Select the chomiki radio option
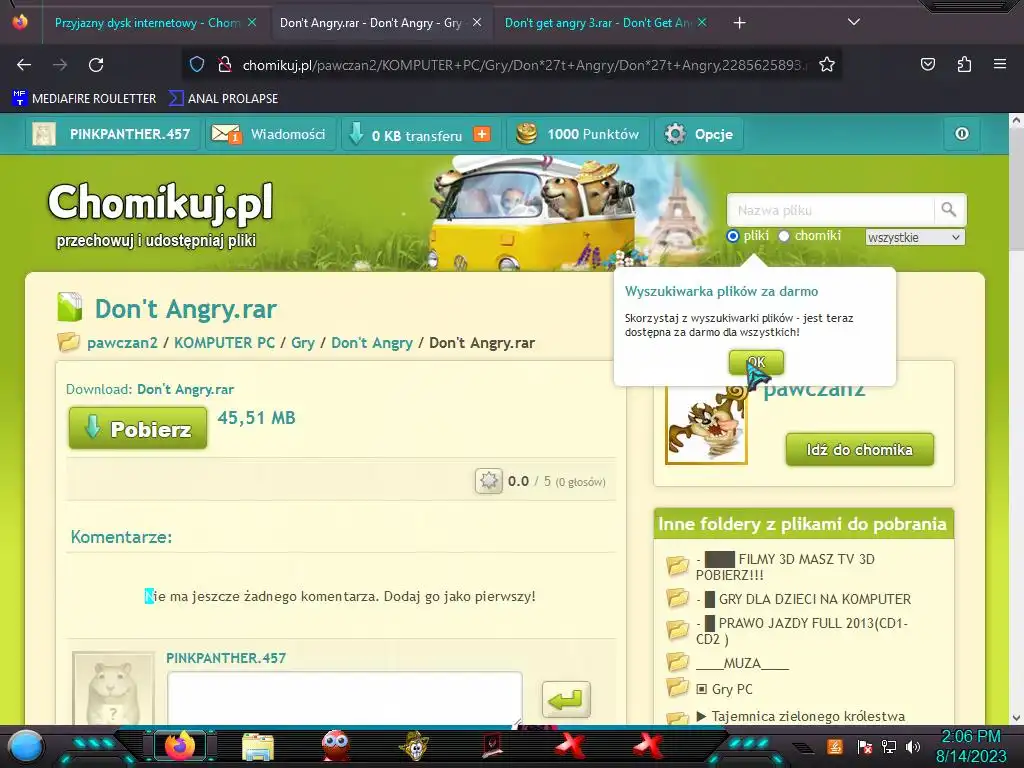Viewport: 1024px width, 768px height. (x=784, y=236)
